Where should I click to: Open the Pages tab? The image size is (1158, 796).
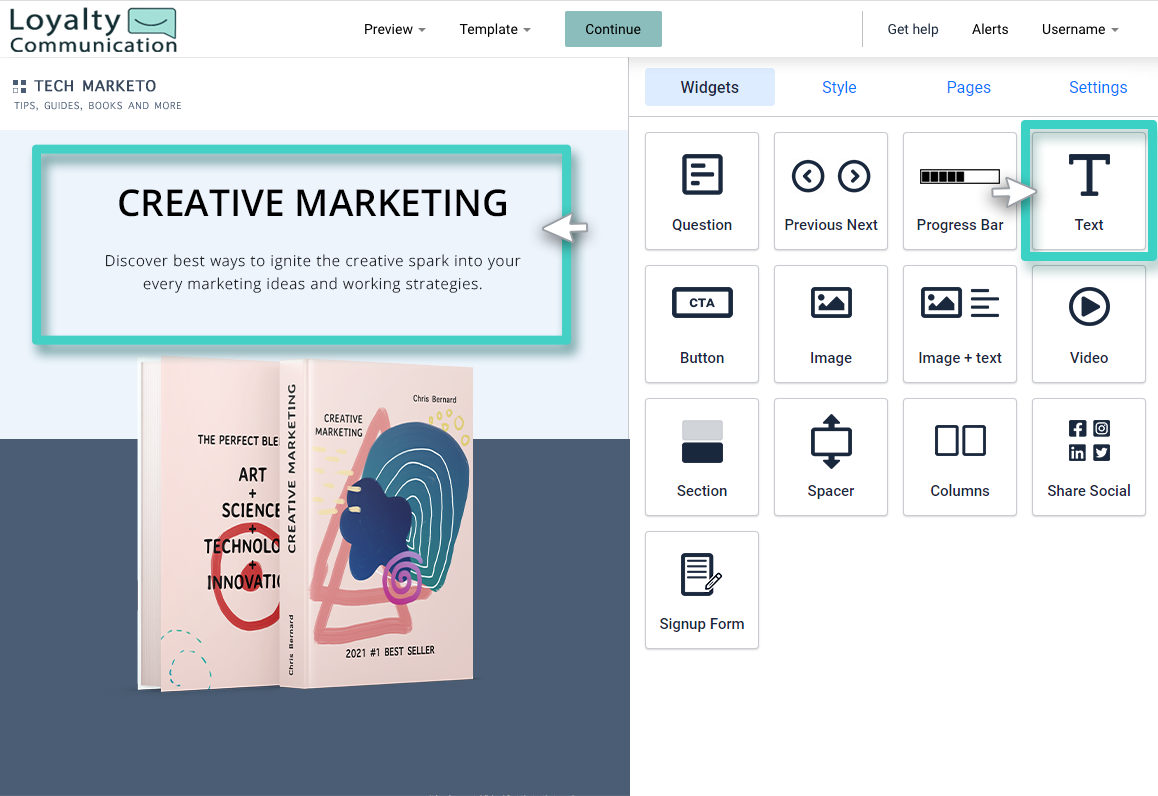[968, 87]
